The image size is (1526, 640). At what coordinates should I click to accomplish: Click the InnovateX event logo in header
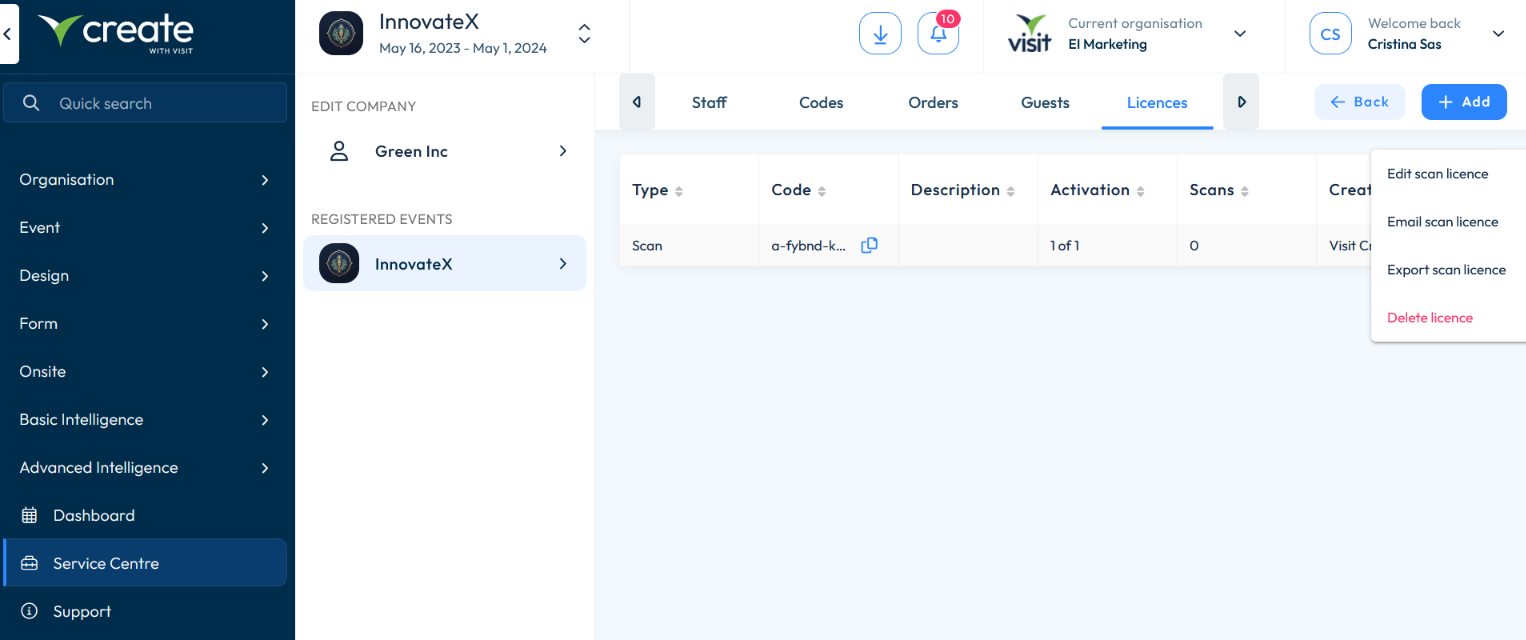tap(341, 33)
